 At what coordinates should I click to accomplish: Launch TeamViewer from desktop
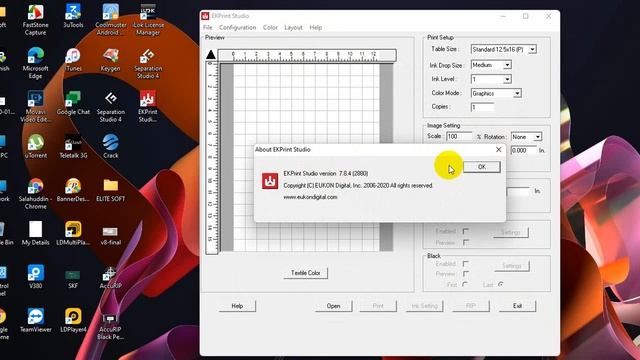point(36,320)
